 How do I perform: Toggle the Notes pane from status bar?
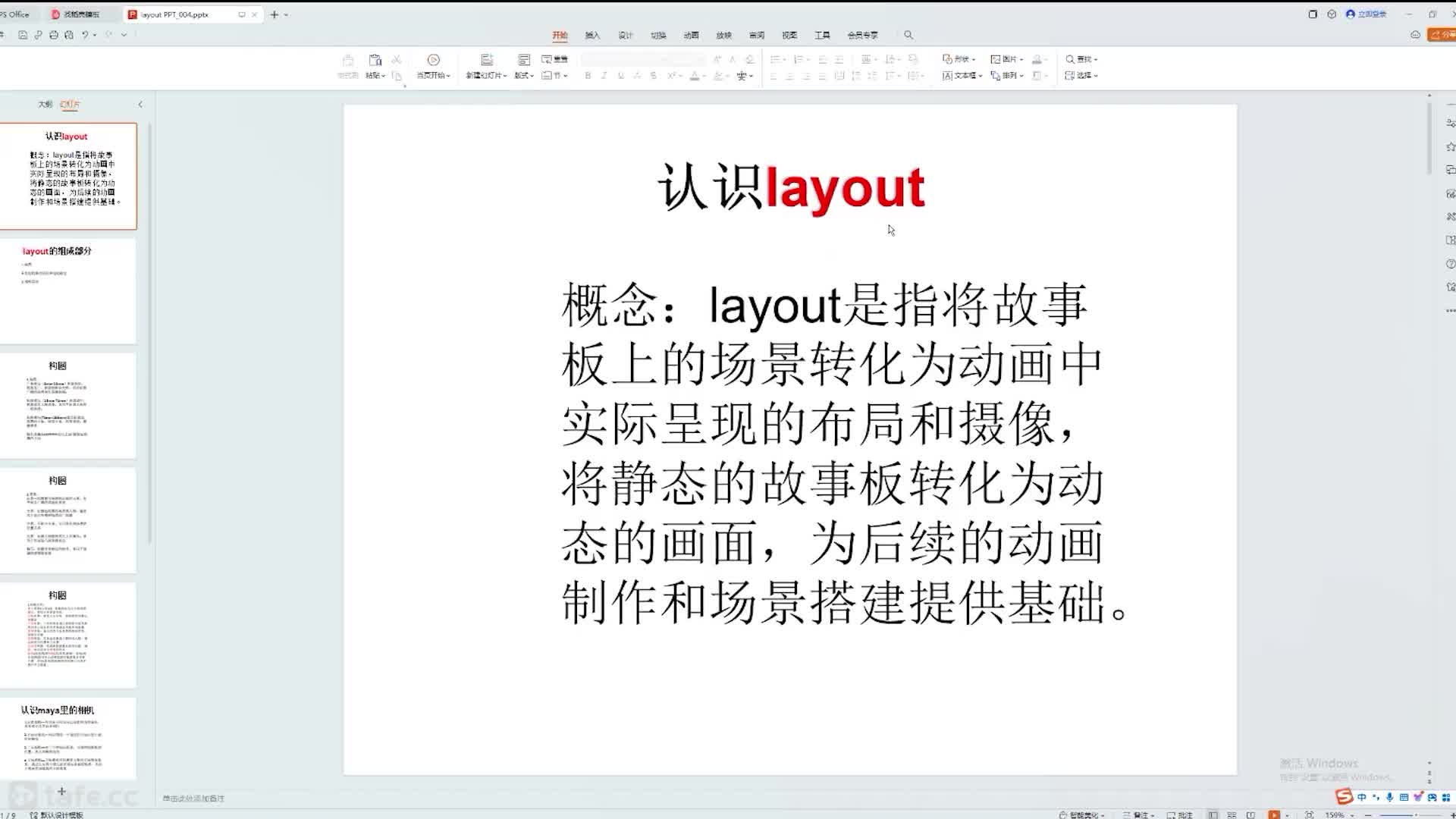pyautogui.click(x=1138, y=814)
